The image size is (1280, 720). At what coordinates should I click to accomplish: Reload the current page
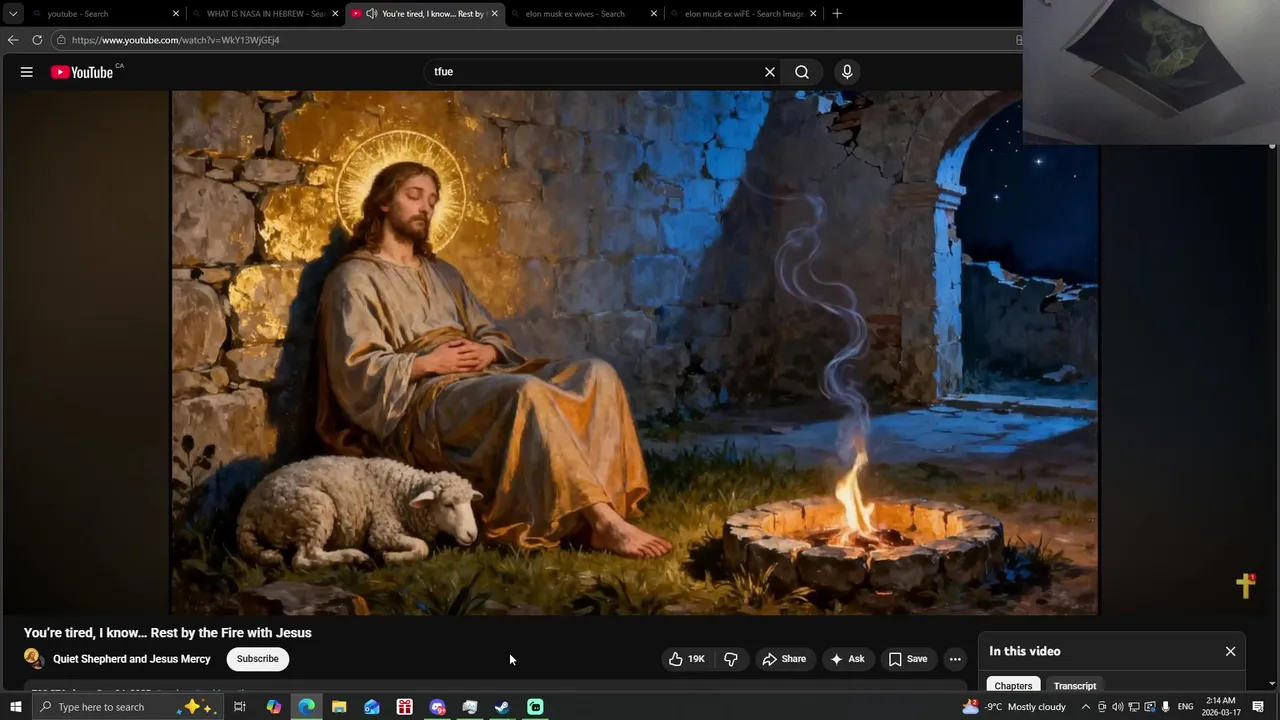click(37, 40)
